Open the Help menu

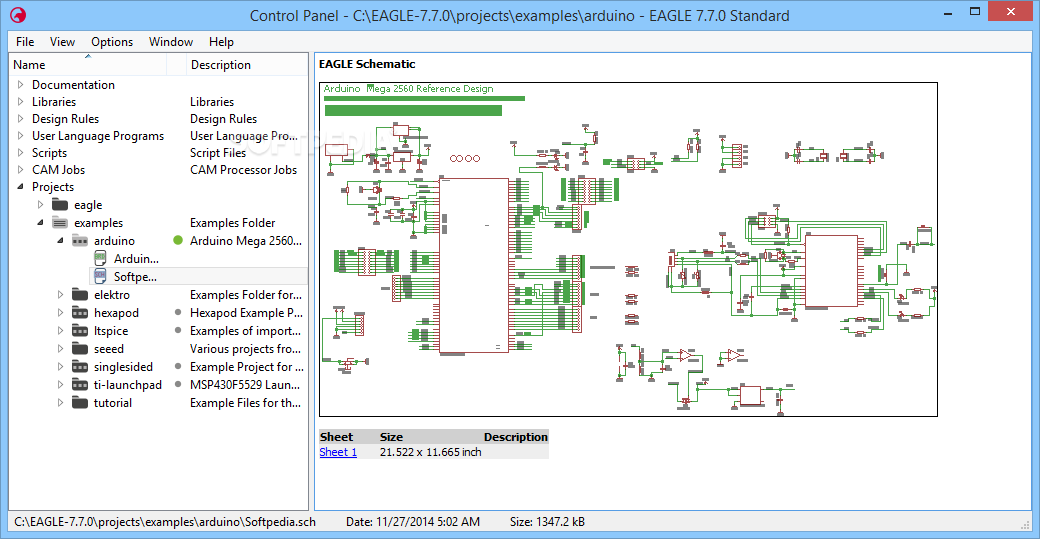pos(221,41)
